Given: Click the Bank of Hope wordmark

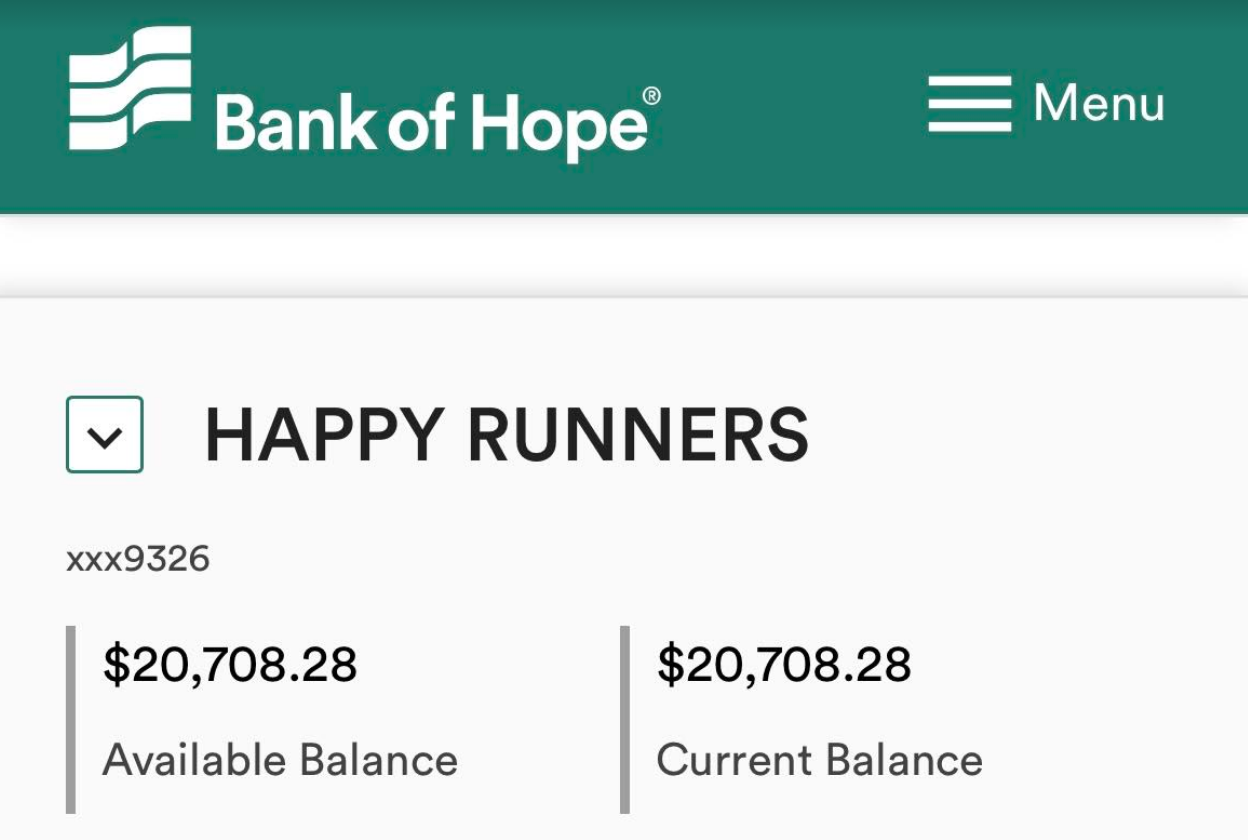Looking at the screenshot, I should pyautogui.click(x=431, y=124).
